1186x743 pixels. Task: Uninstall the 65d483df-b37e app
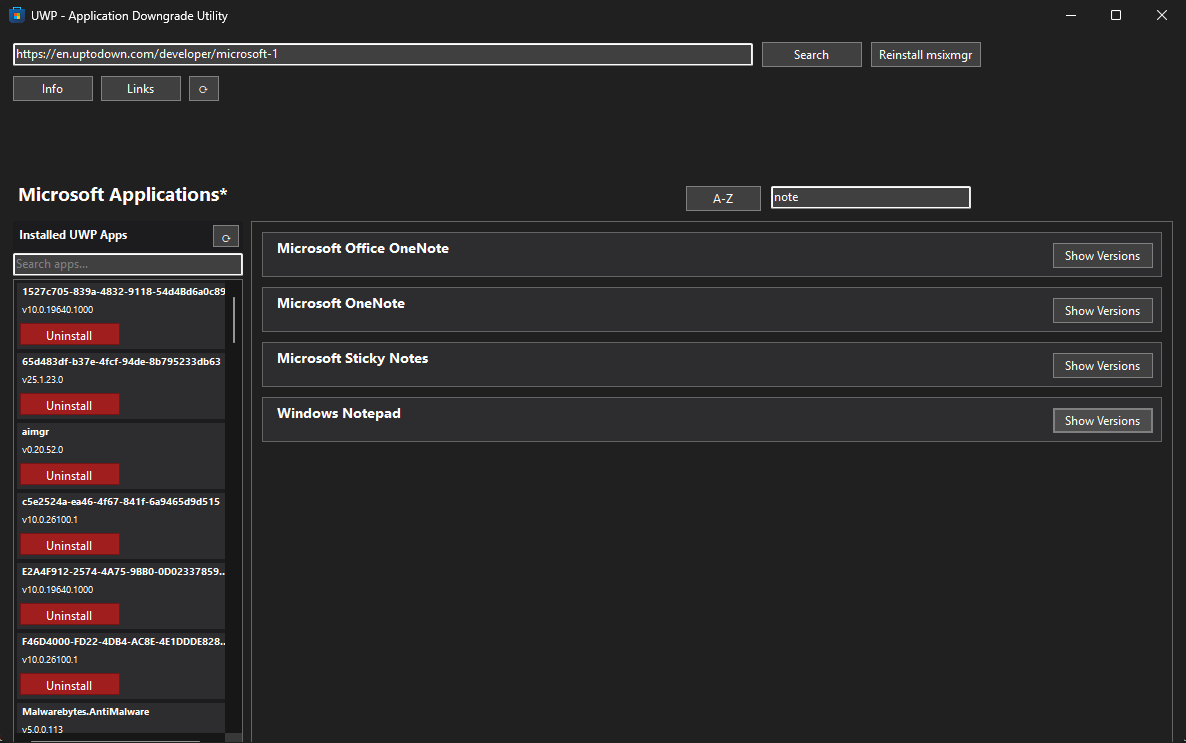(70, 406)
